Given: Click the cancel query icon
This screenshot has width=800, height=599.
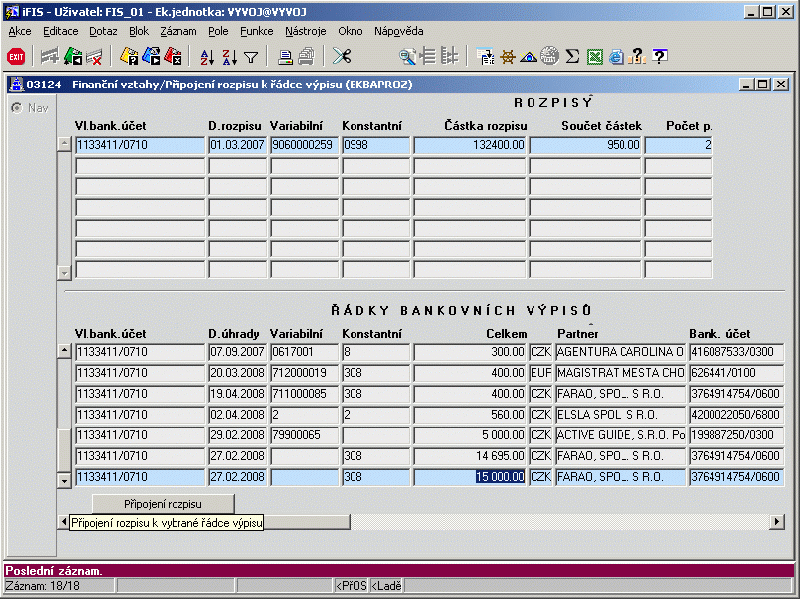Looking at the screenshot, I should (x=173, y=56).
